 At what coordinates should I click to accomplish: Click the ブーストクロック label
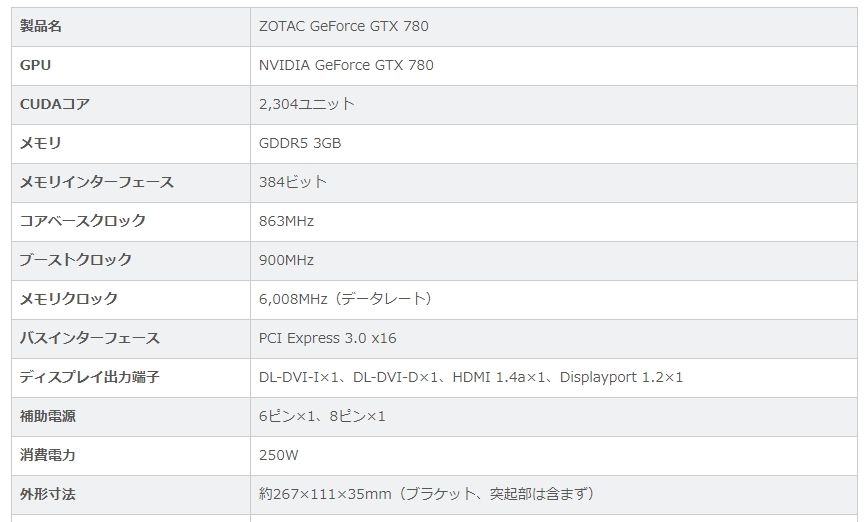click(76, 260)
